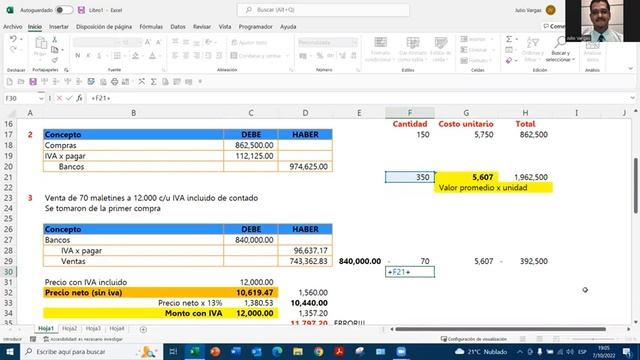
Task: Expand the Name Box dropdown arrow
Action: pos(41,98)
